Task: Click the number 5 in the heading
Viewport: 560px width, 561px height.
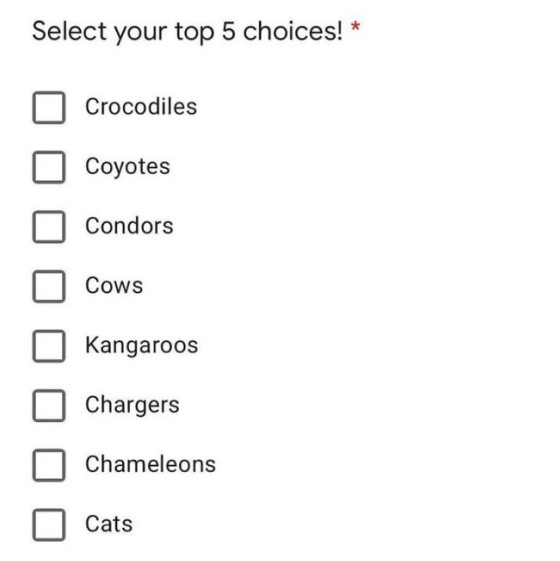Action: tap(228, 31)
